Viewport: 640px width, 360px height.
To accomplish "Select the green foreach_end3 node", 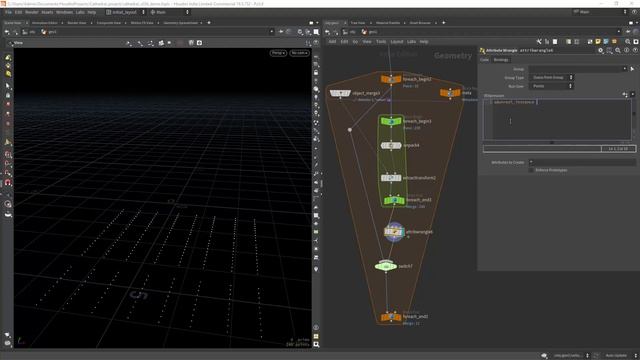I will coord(394,200).
